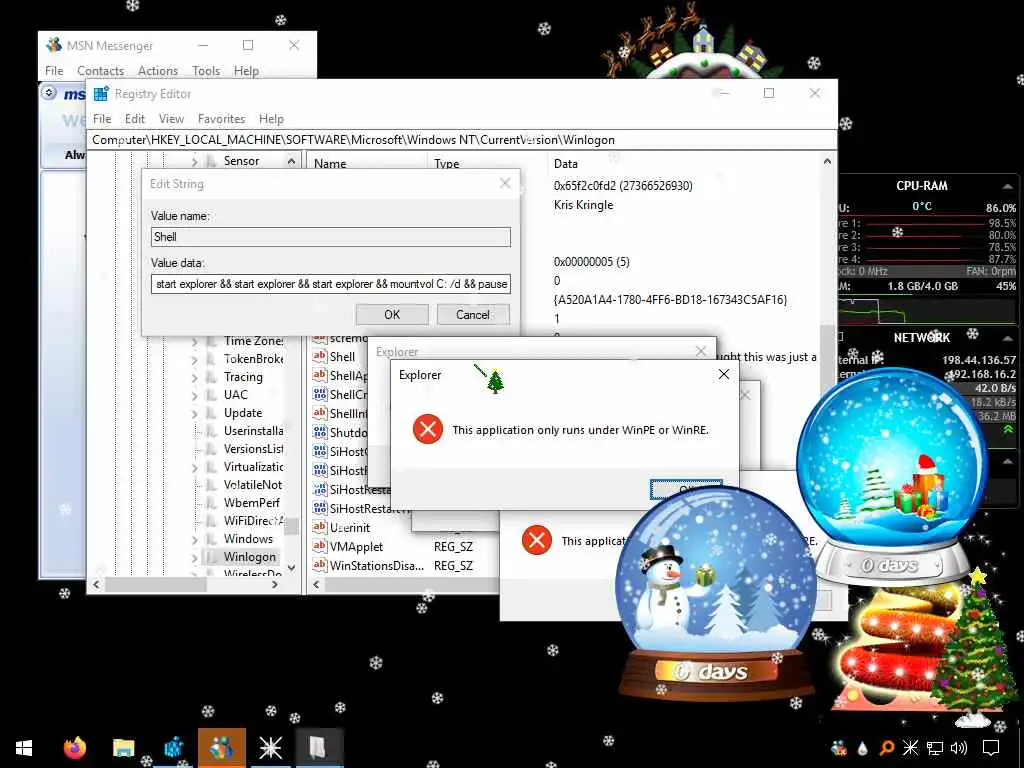The height and width of the screenshot is (768, 1024).
Task: Launch Firefox from the taskbar
Action: point(74,747)
